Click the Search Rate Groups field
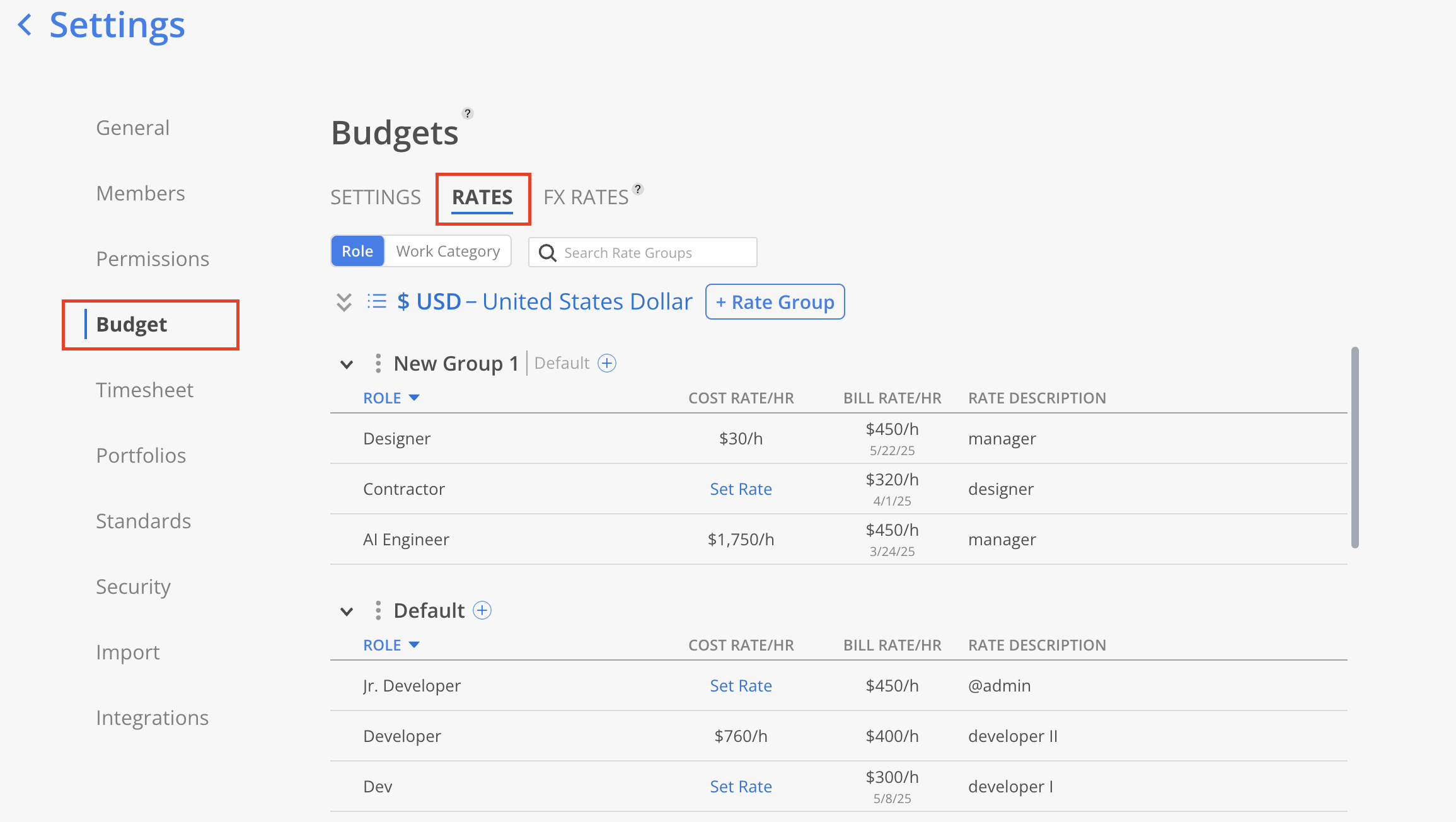This screenshot has height=822, width=1456. 649,253
